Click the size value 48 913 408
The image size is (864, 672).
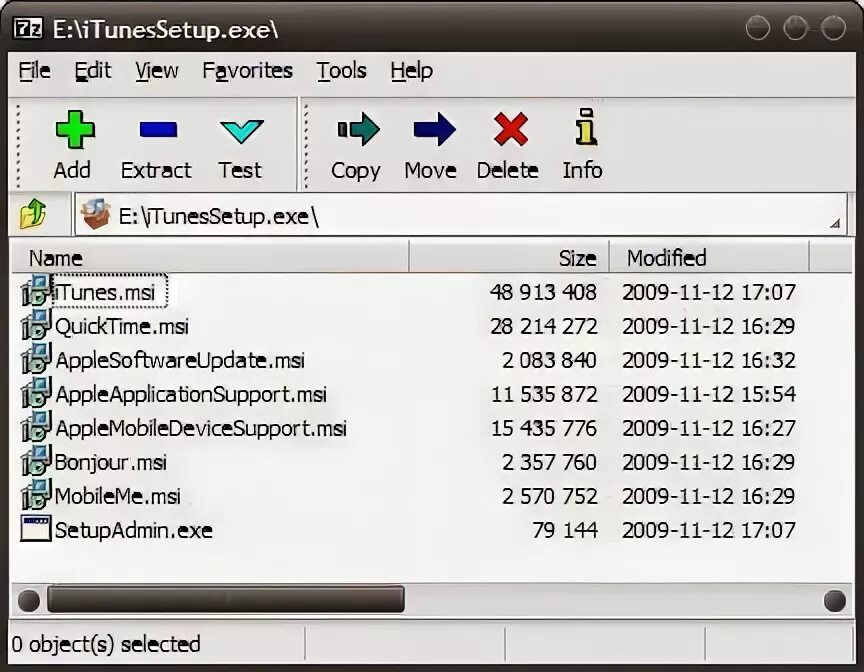click(x=543, y=292)
